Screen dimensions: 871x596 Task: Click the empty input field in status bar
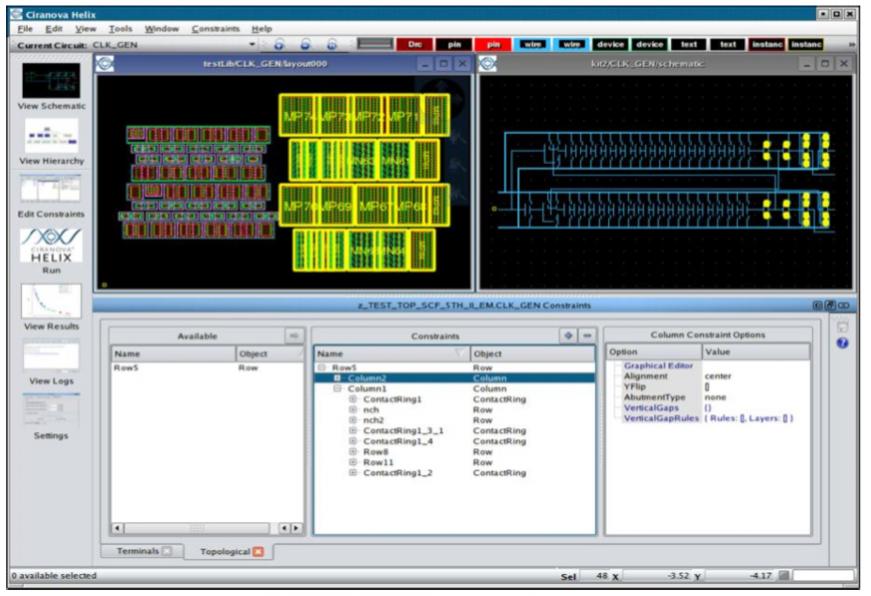(823, 575)
